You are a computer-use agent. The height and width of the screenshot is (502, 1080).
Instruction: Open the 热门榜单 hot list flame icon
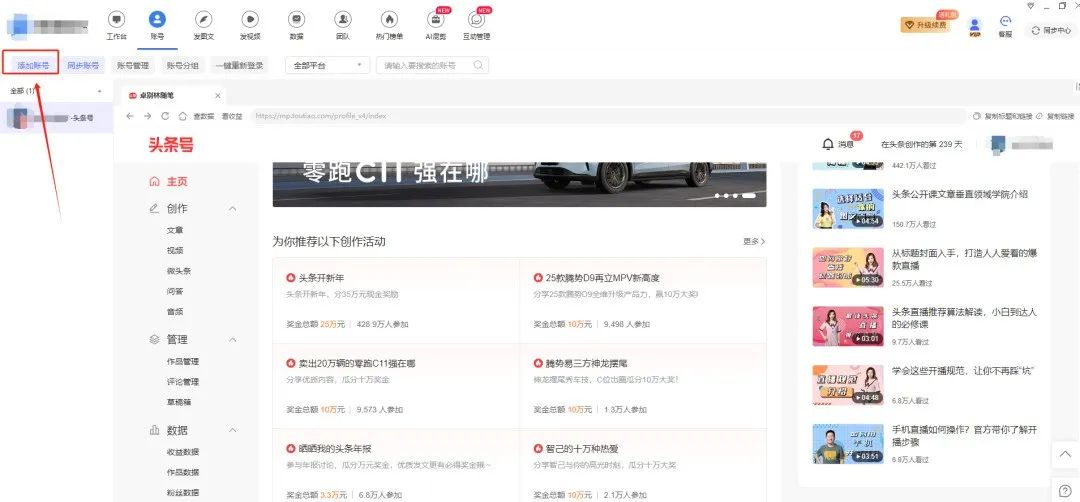[389, 20]
